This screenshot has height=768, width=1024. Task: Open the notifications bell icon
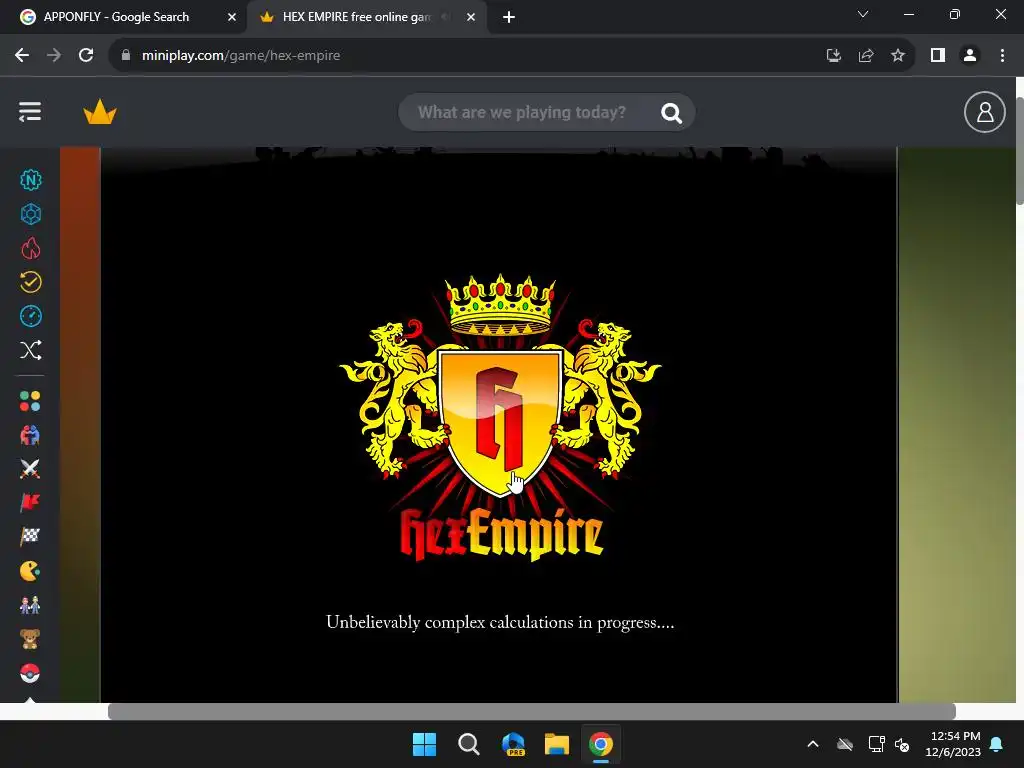[997, 744]
